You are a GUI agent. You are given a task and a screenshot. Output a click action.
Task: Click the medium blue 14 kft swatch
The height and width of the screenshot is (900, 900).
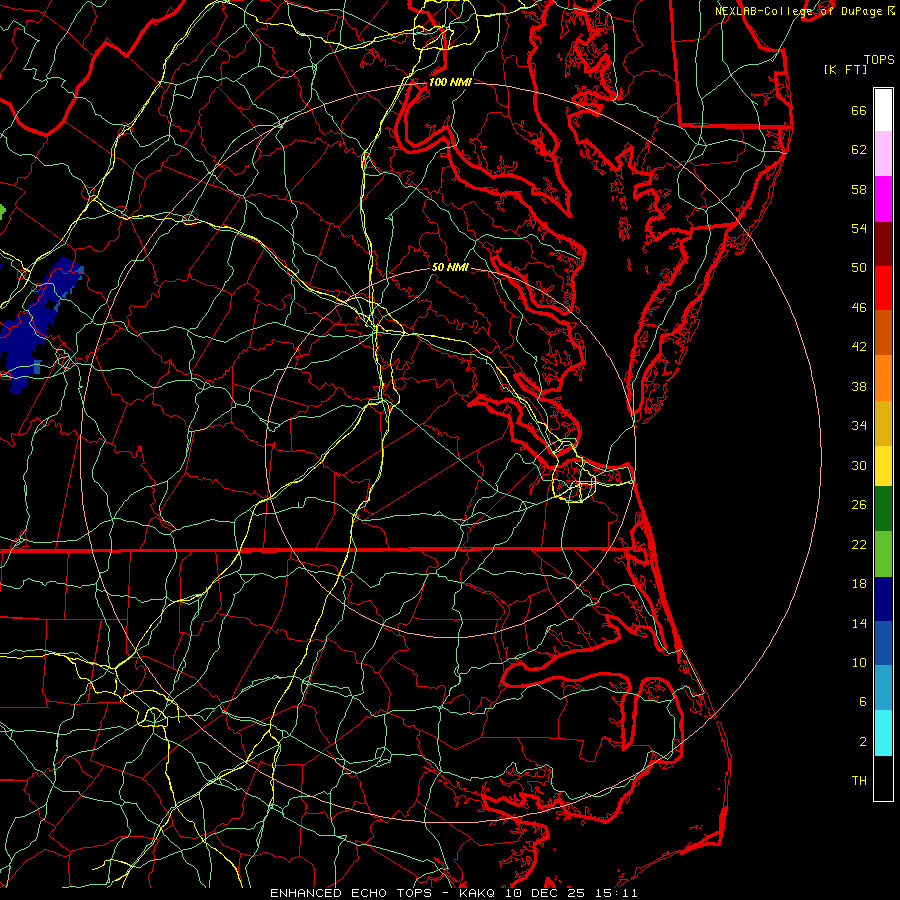coord(883,643)
